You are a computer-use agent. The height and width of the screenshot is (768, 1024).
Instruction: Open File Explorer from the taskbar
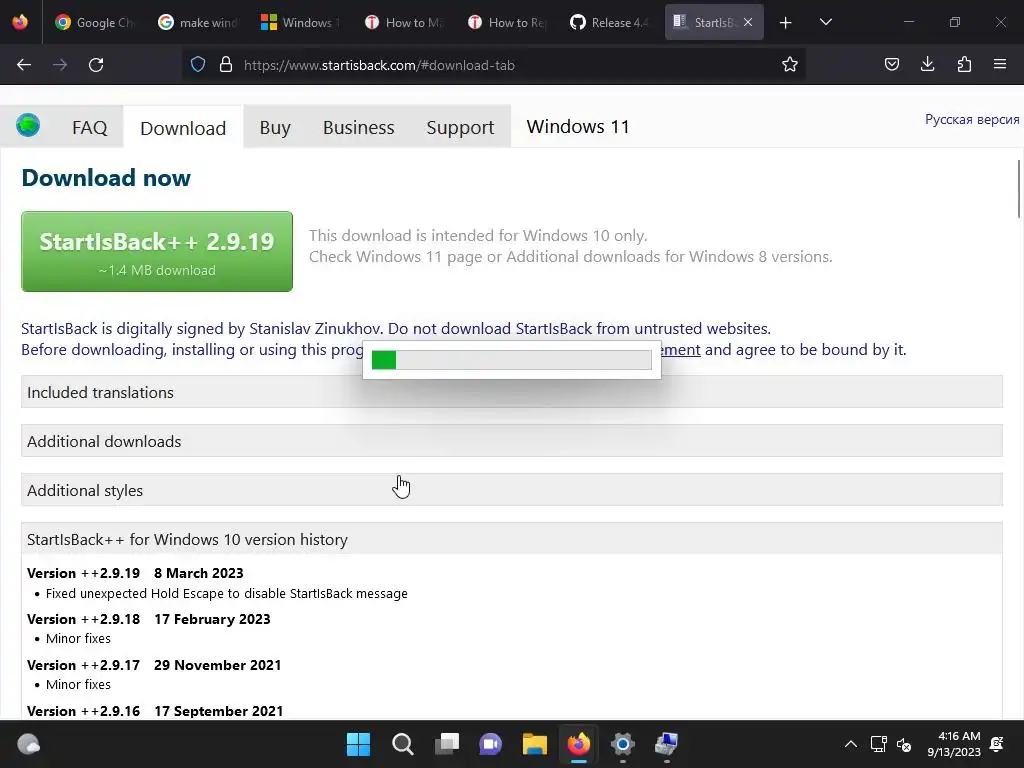535,744
